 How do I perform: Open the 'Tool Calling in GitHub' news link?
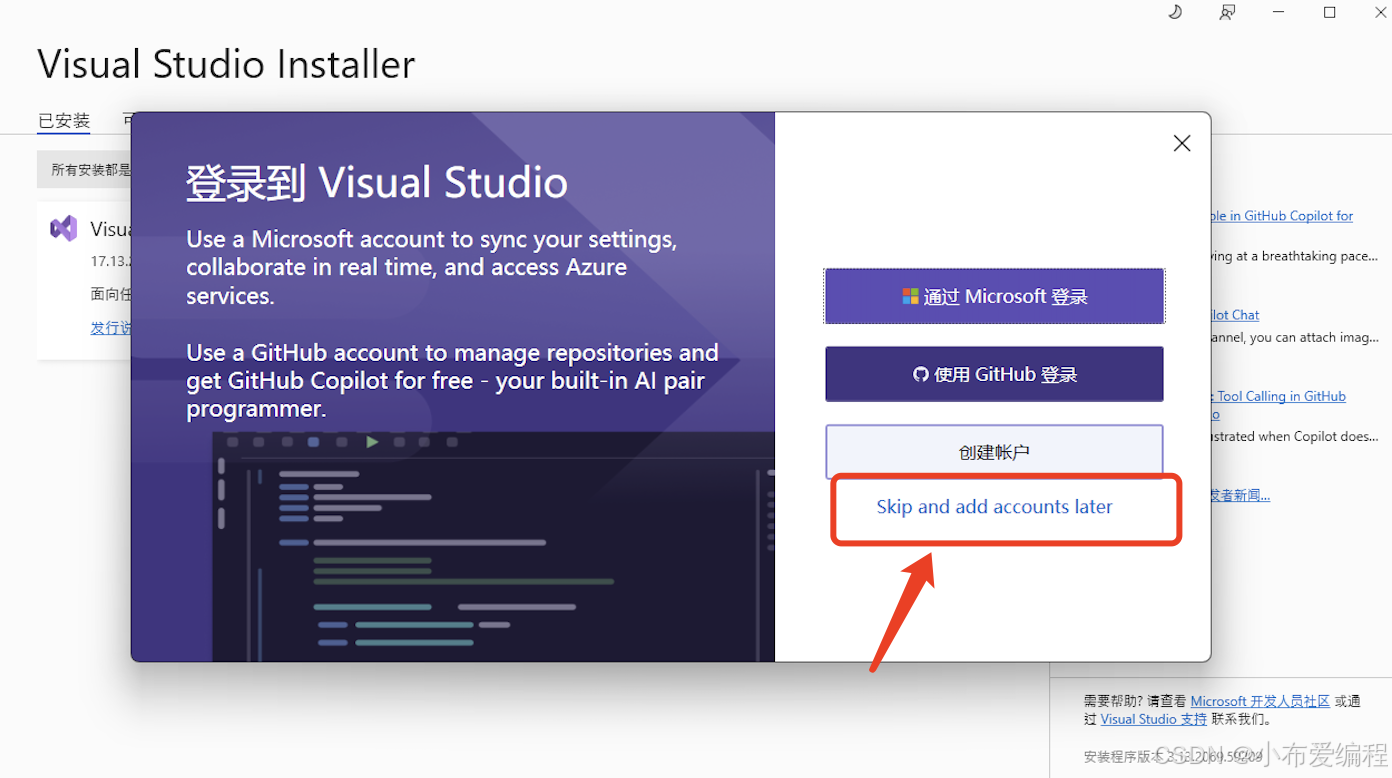1279,396
